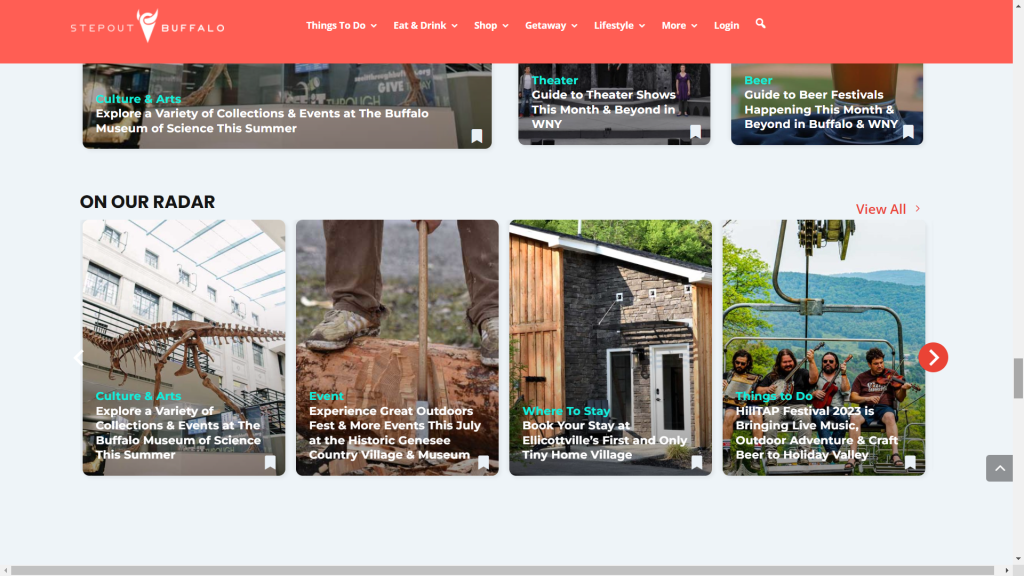
Task: Click the On Our Radar heading
Action: click(147, 202)
